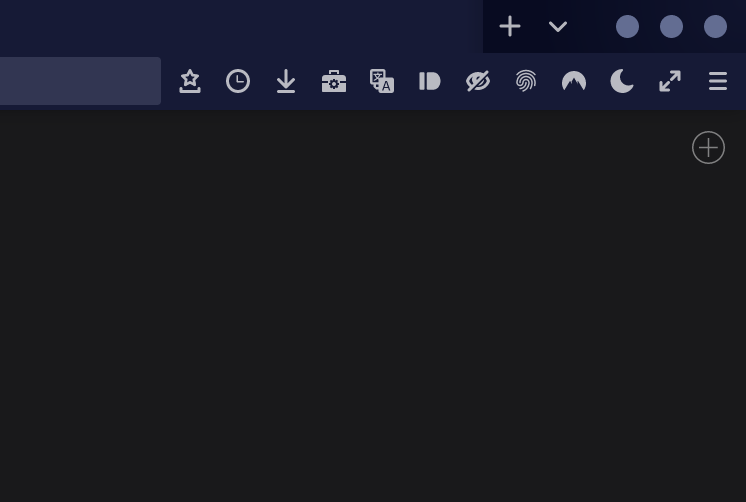The width and height of the screenshot is (746, 502).
Task: Open the NordVPN mountain extension icon
Action: point(574,81)
